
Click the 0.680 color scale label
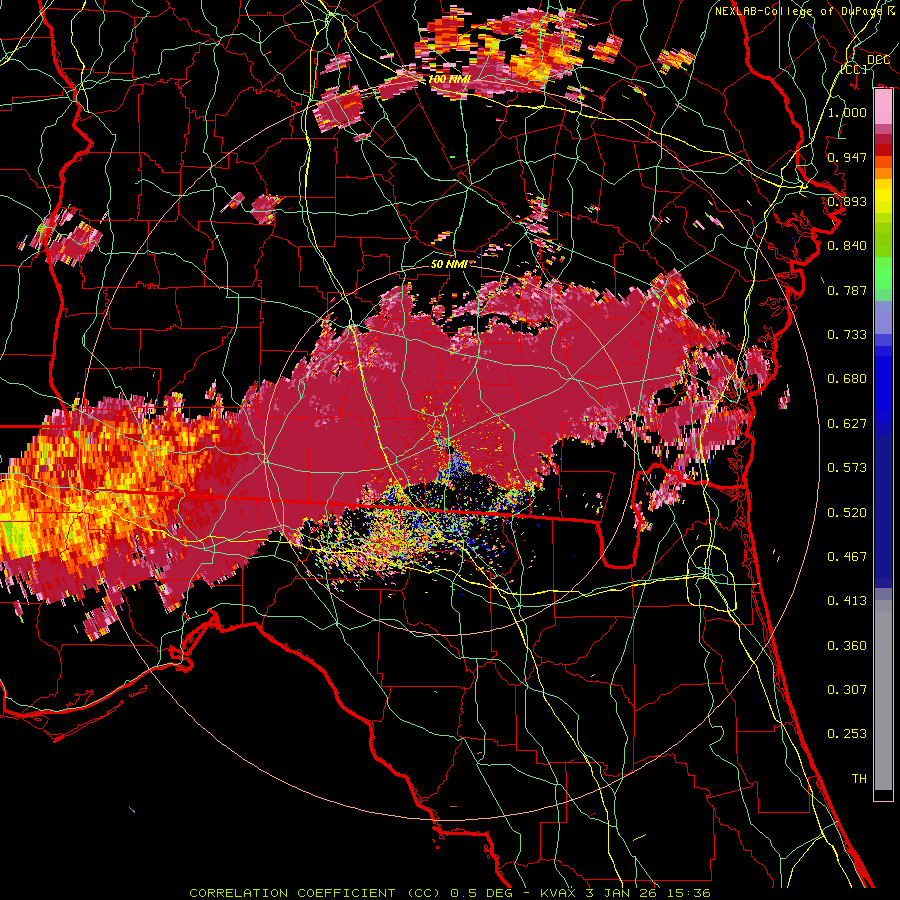coord(847,379)
